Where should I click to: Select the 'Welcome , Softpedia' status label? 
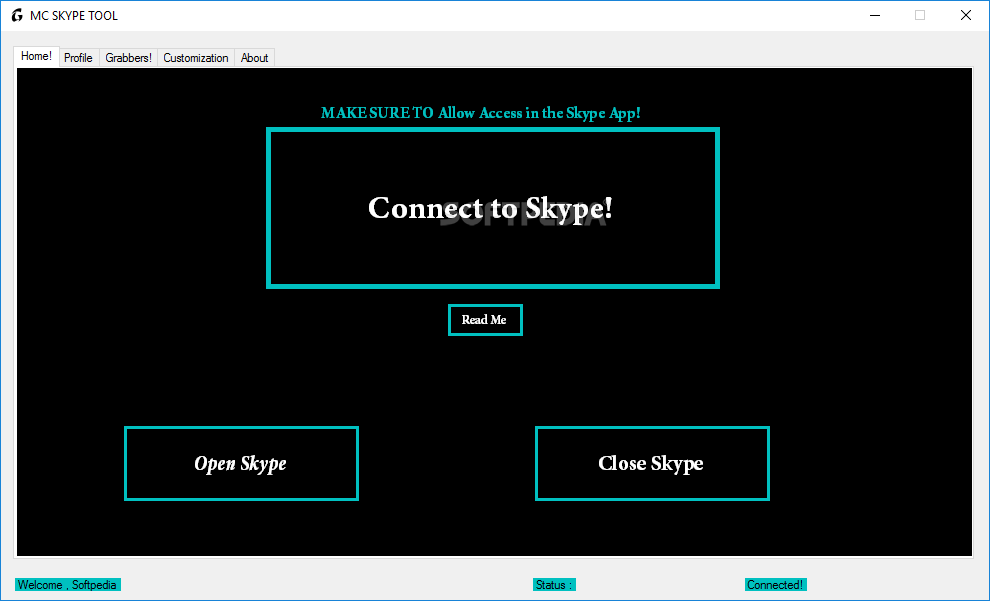click(x=68, y=585)
